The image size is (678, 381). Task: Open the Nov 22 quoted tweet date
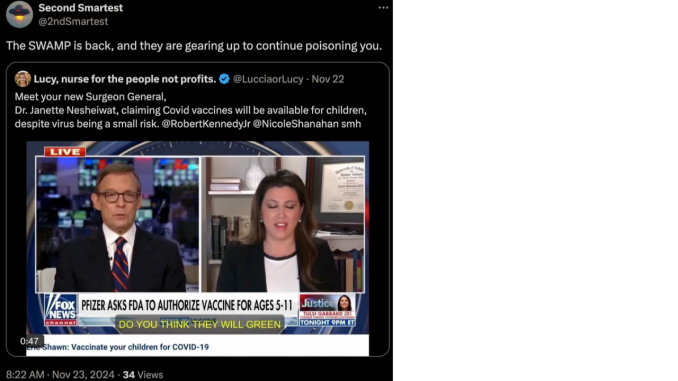coord(328,79)
